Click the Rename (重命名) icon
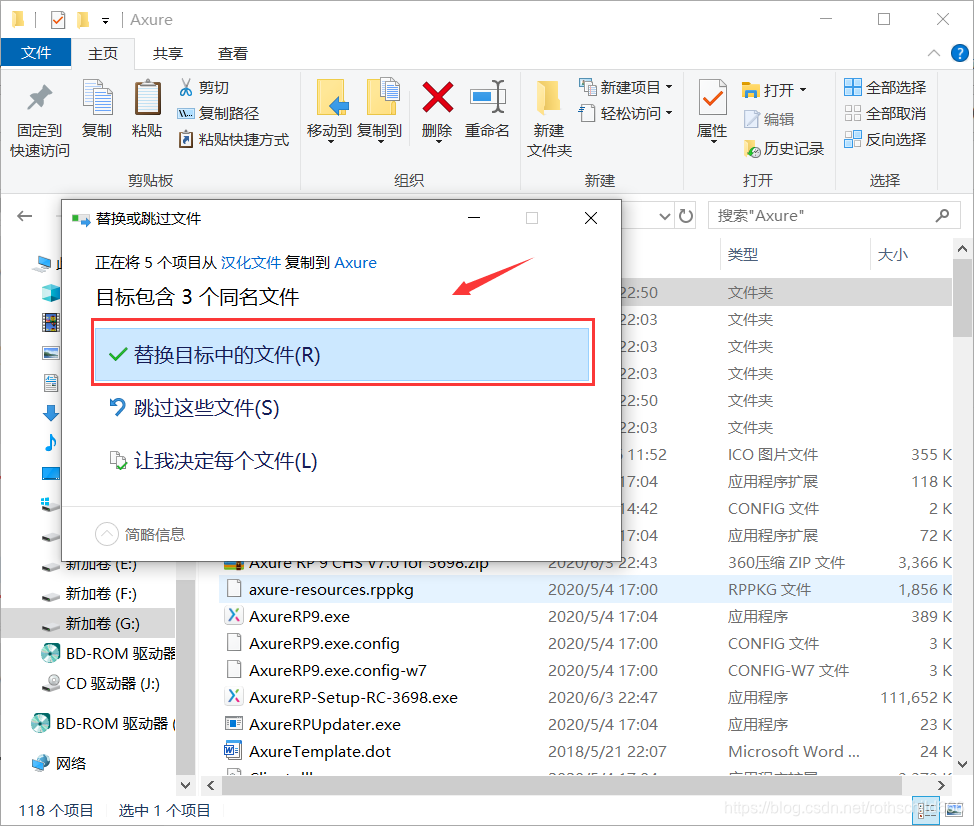The width and height of the screenshot is (974, 826). pos(488,98)
